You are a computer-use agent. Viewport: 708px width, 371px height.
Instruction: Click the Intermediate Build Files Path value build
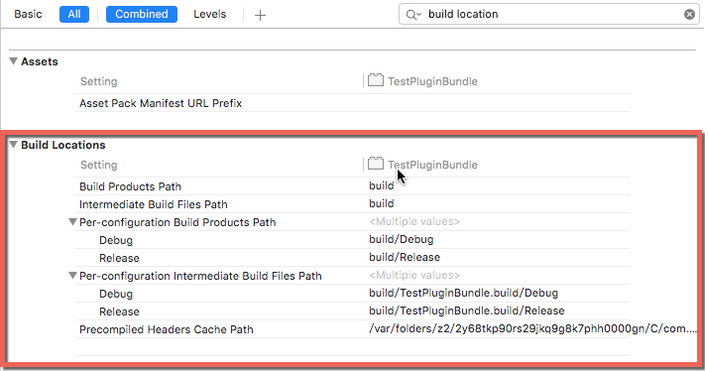click(x=382, y=204)
